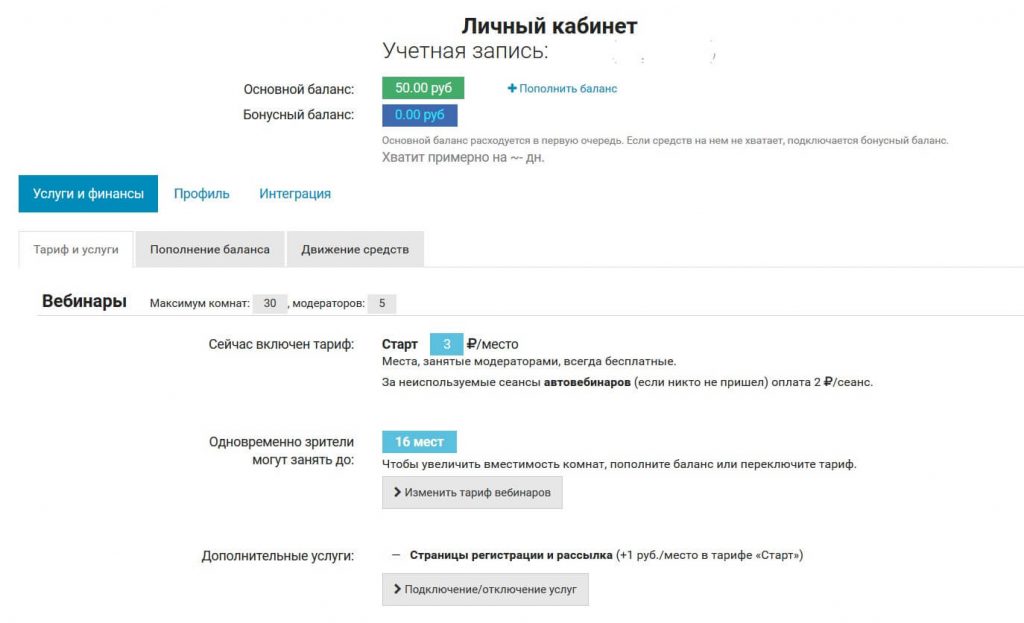The height and width of the screenshot is (623, 1024).
Task: Click the chevron icon on Изменить тариф вебинаров
Action: (x=397, y=493)
